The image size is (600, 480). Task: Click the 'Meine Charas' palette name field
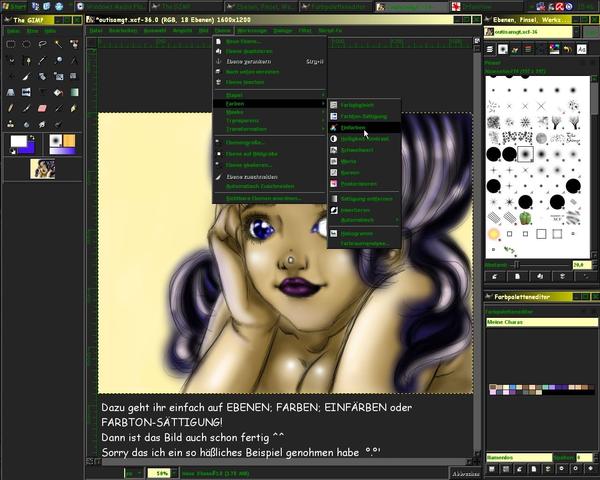(x=542, y=322)
